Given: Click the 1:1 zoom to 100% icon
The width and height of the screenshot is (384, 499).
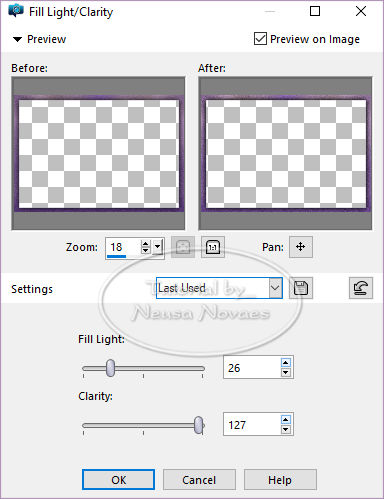Looking at the screenshot, I should 213,247.
